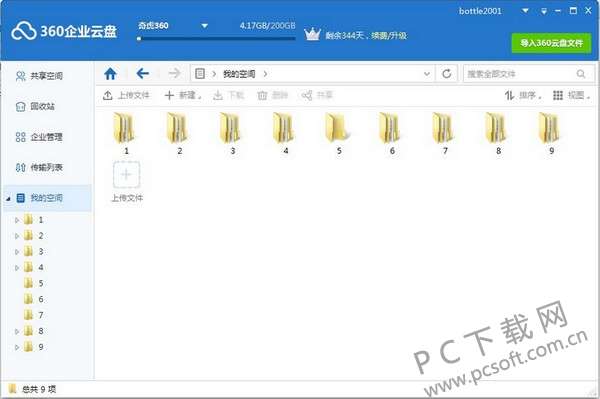Open 企业管理 section
The width and height of the screenshot is (600, 399).
coord(39,137)
